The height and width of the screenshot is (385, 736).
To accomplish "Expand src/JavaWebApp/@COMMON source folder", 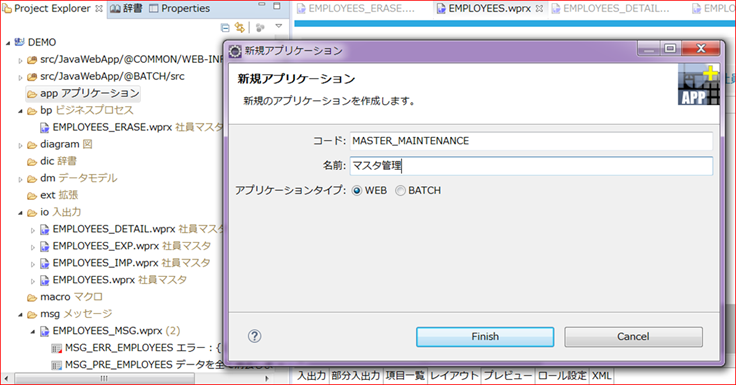I will click(x=20, y=60).
